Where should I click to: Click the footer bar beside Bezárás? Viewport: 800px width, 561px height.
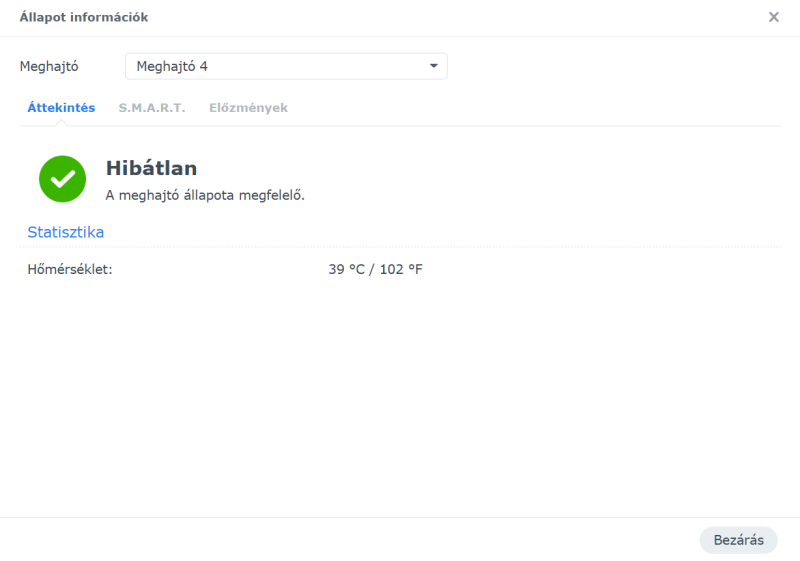349,540
